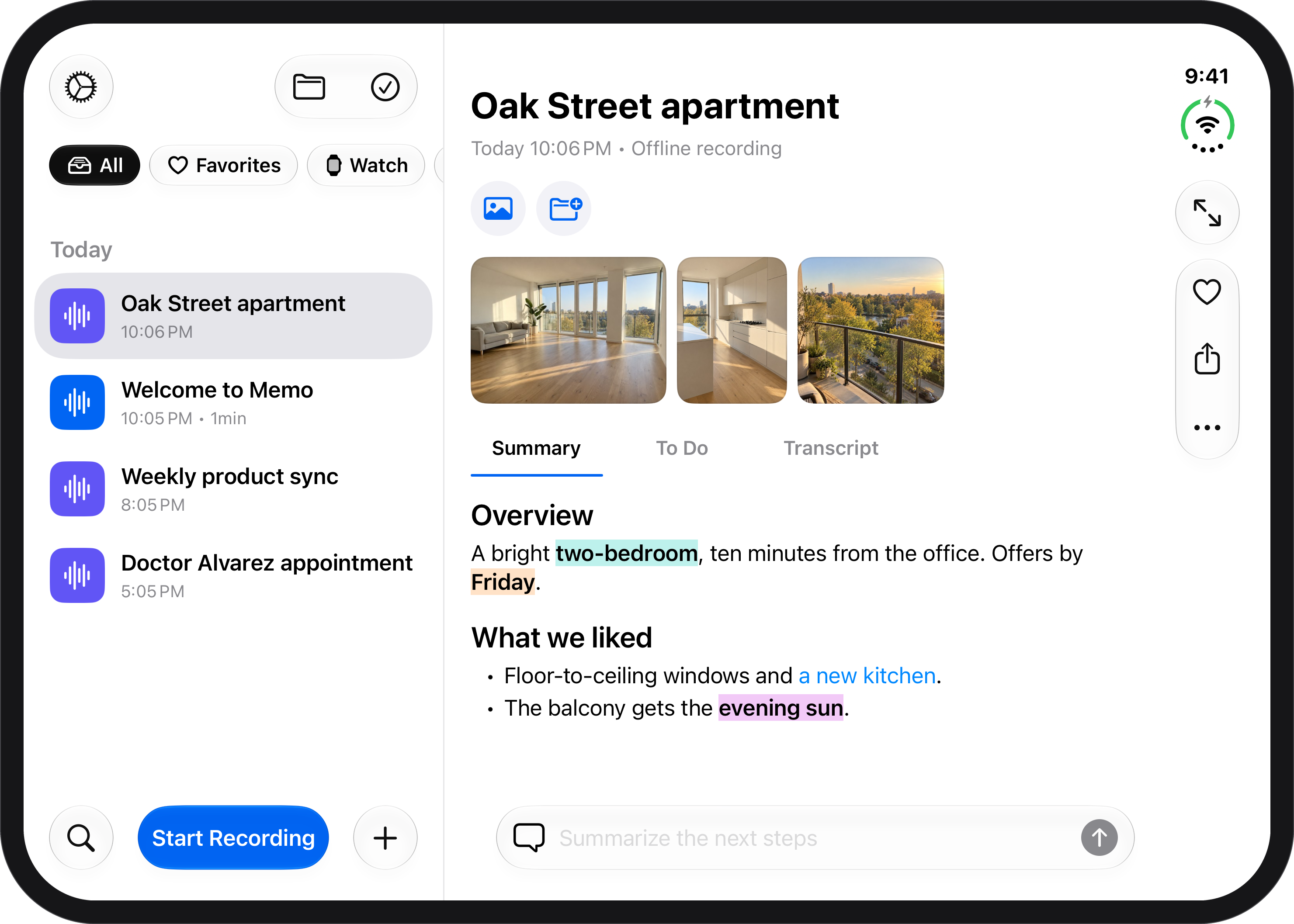Select the Favorites filter chip

(224, 166)
